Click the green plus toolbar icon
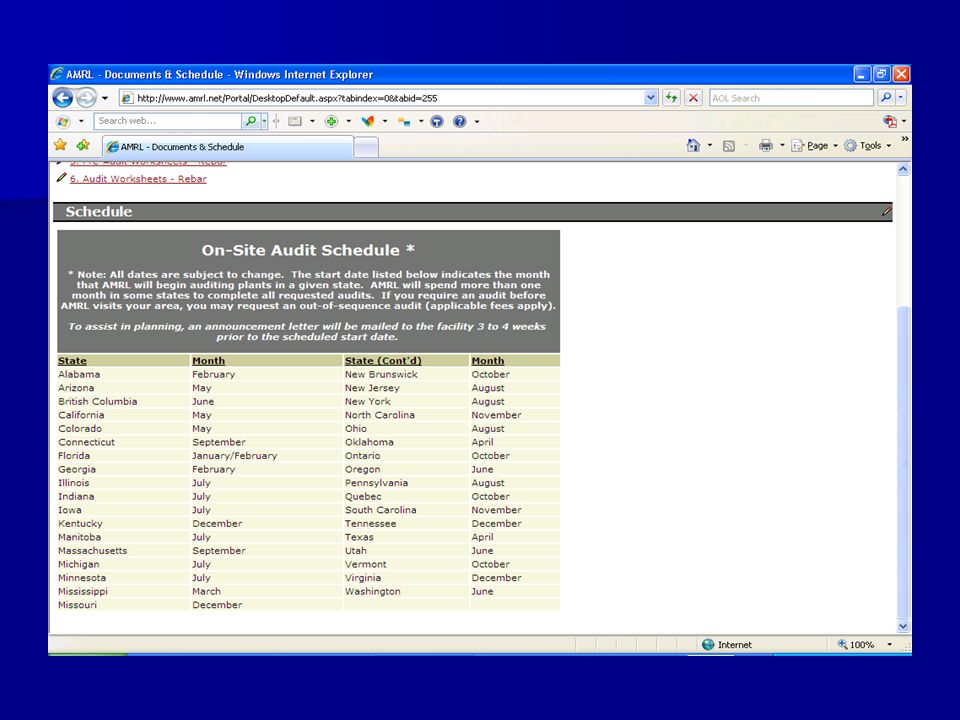Viewport: 960px width, 720px height. tap(331, 121)
